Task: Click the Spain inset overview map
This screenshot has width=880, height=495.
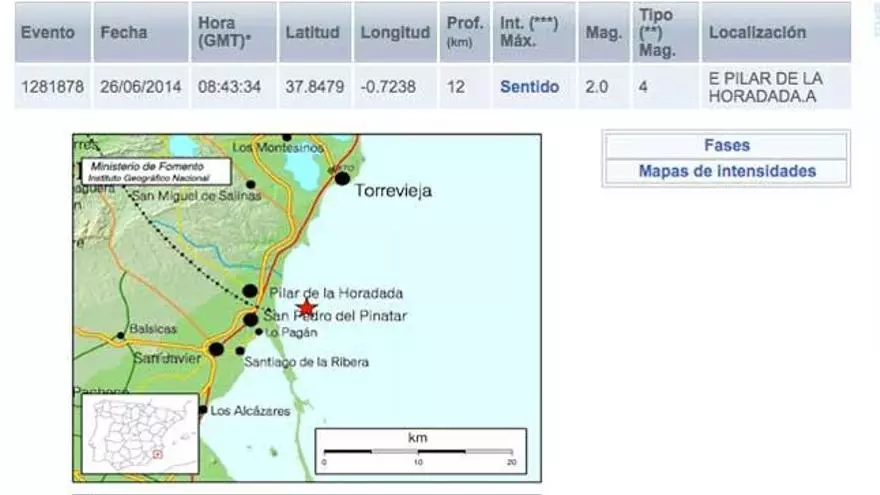Action: [126, 434]
